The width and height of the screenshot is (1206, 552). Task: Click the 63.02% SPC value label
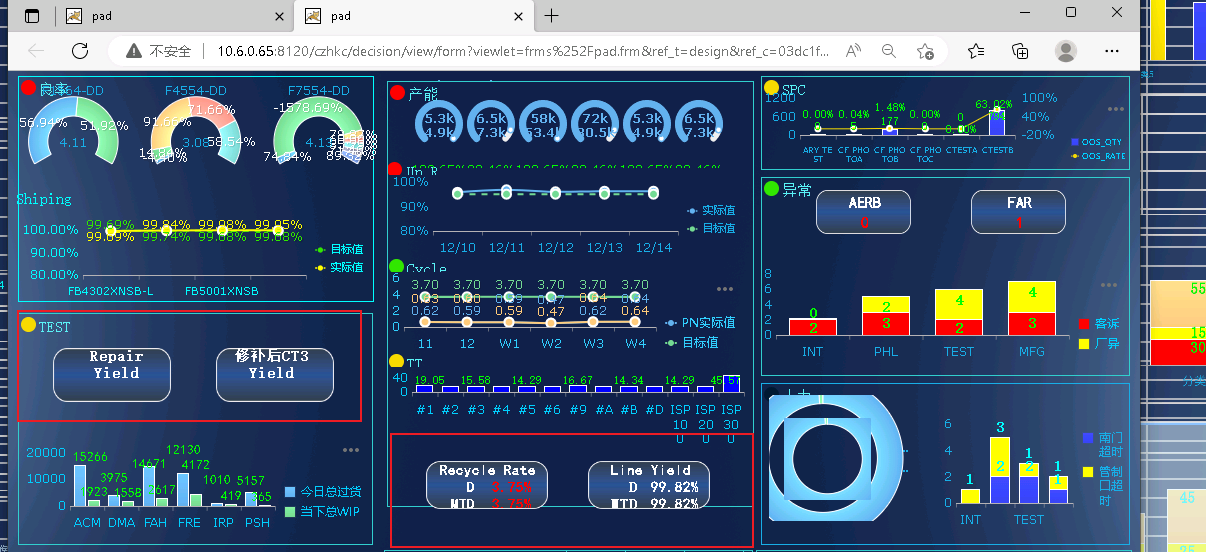tap(995, 104)
